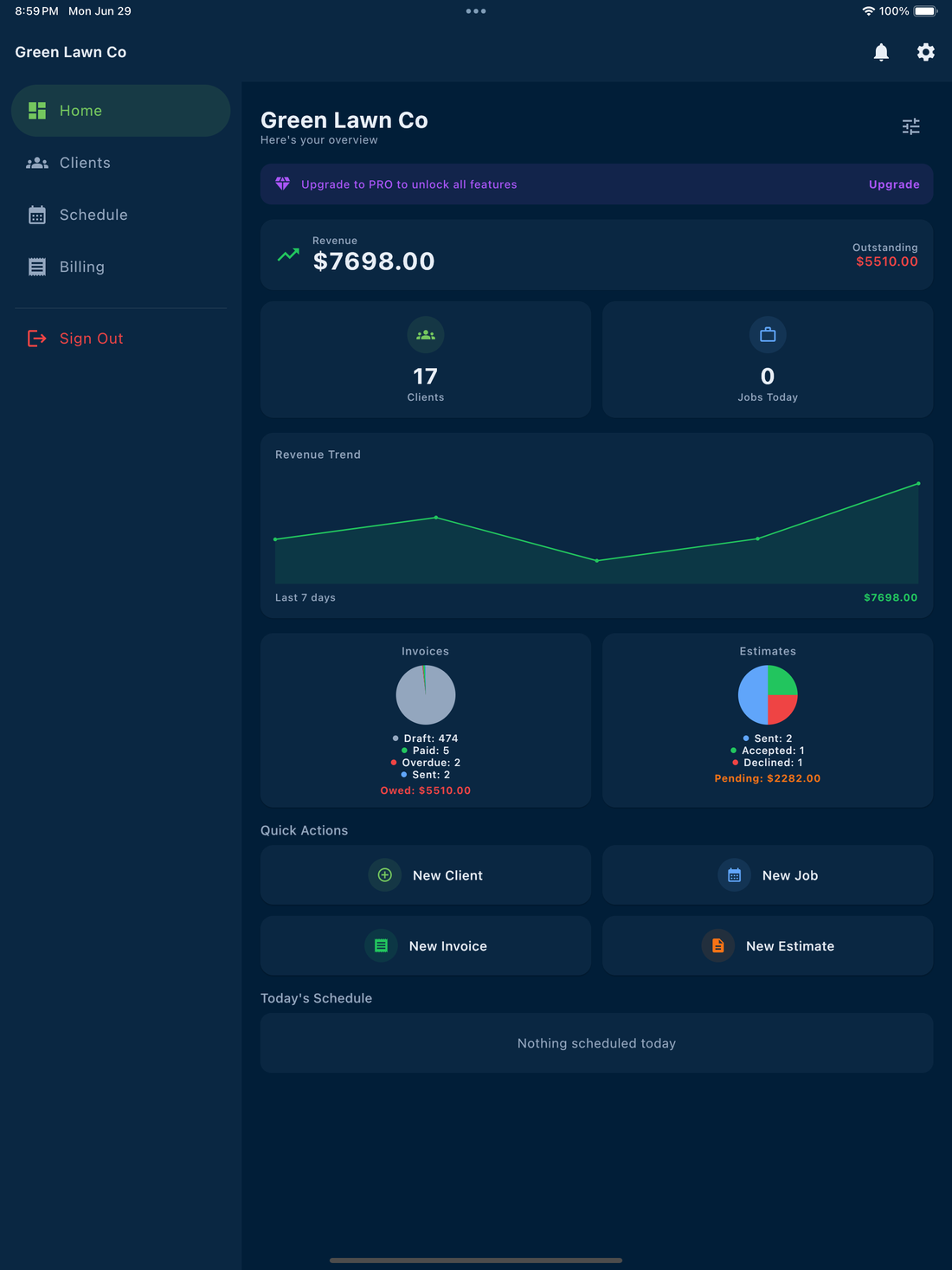Open the 0 Jobs Today summary card

pos(768,360)
